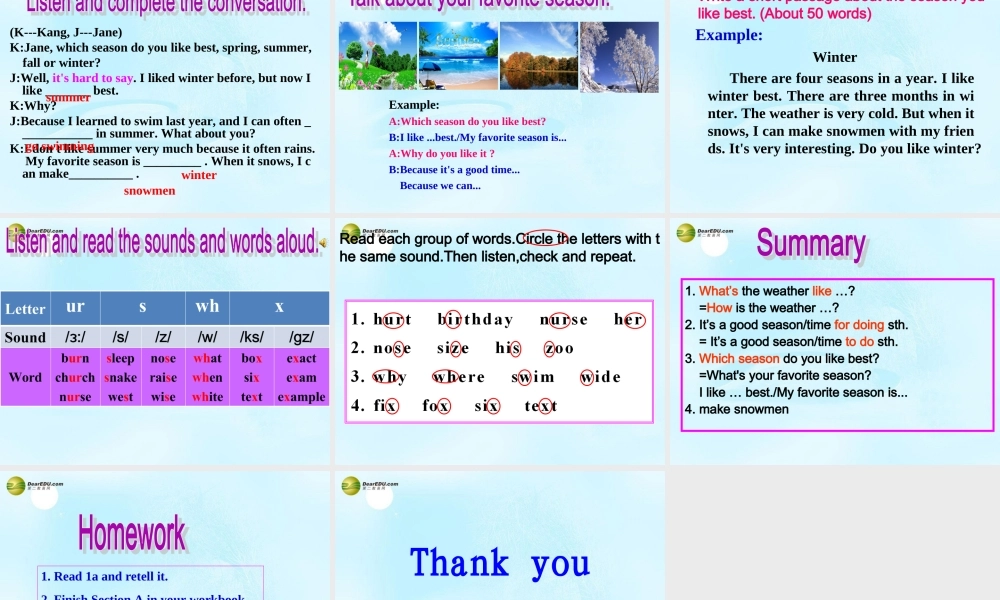Screen dimensions: 1000x600
Task: Select the 'Sound' row header
Action: pyautogui.click(x=24, y=337)
